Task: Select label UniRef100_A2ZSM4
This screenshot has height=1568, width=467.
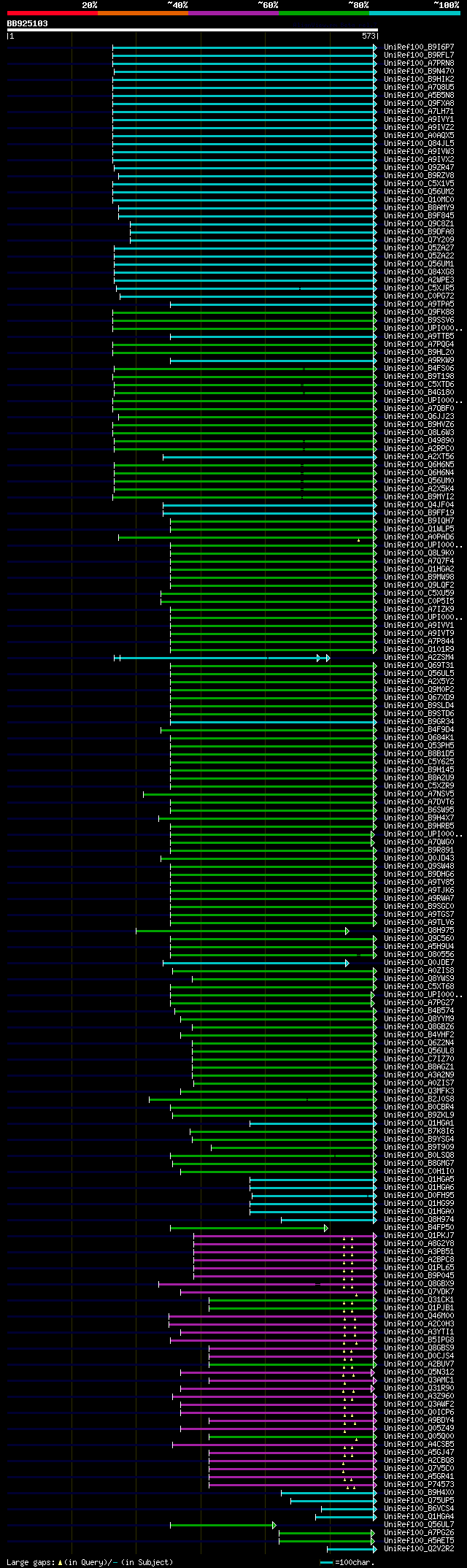Action: tap(419, 657)
